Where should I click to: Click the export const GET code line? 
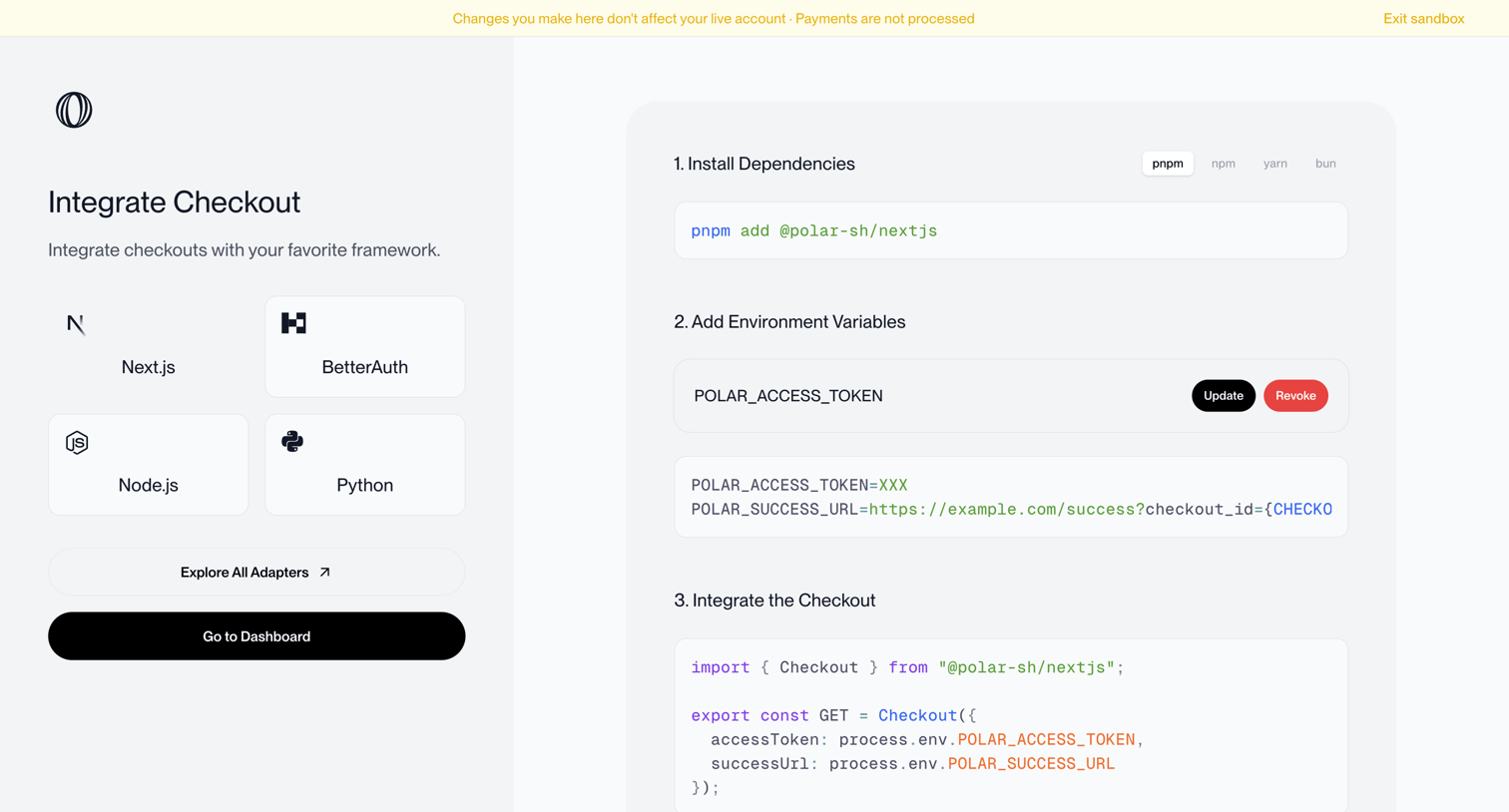click(x=833, y=716)
